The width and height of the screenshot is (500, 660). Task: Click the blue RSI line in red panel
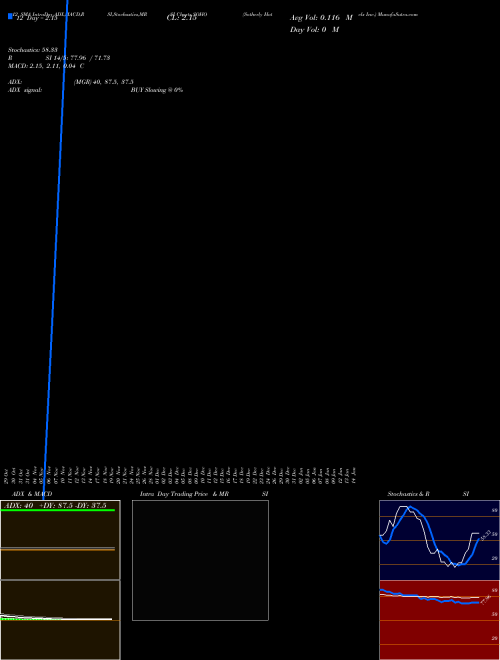pyautogui.click(x=429, y=598)
